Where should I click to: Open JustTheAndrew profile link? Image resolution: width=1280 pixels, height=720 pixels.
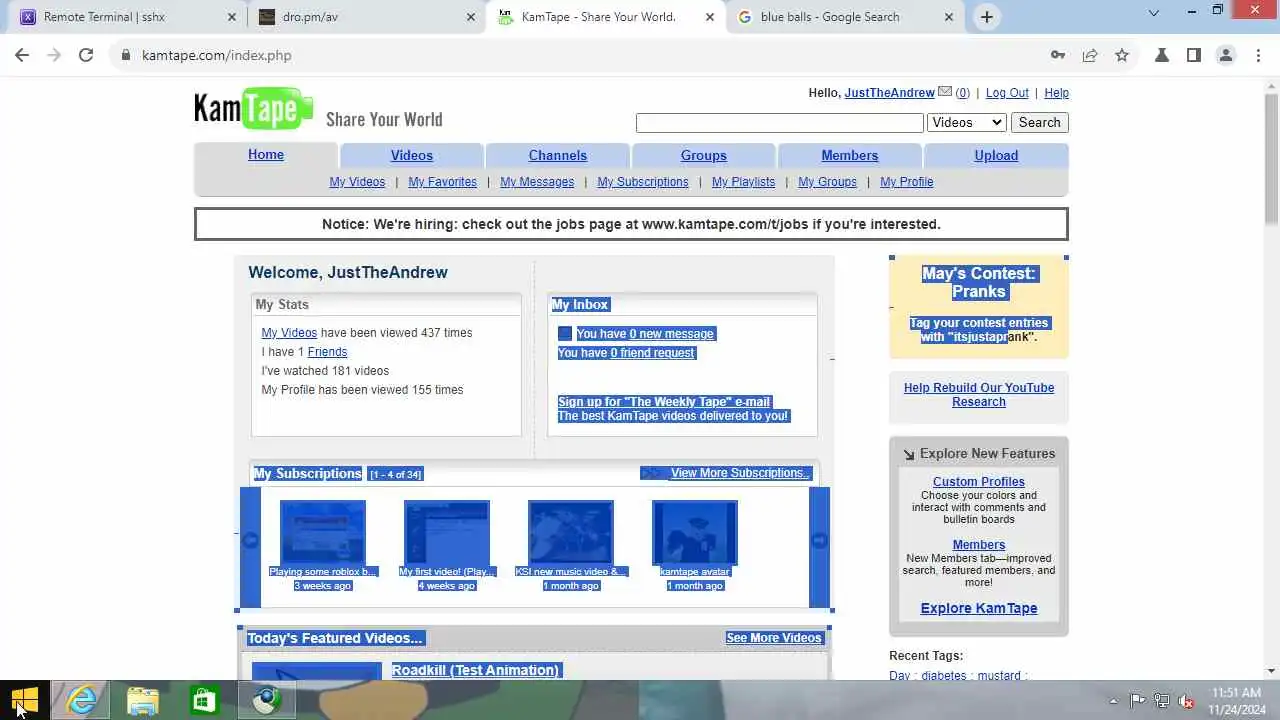[889, 93]
